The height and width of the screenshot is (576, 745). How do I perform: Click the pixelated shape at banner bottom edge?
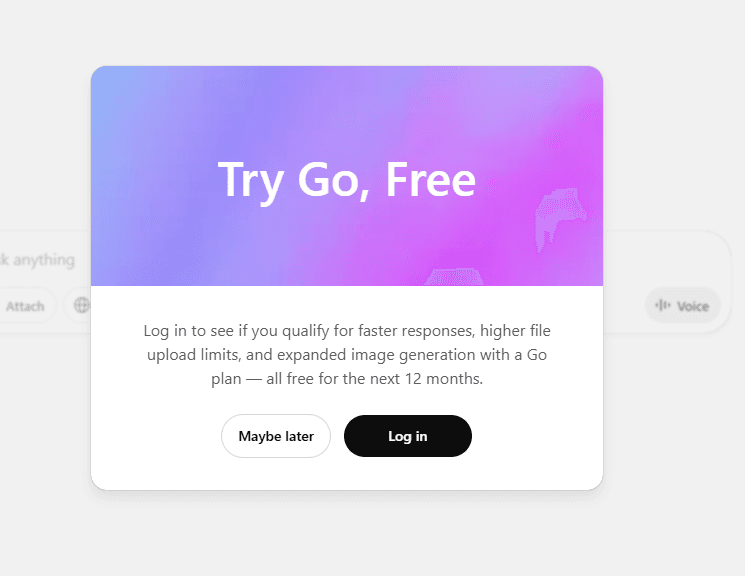point(454,277)
